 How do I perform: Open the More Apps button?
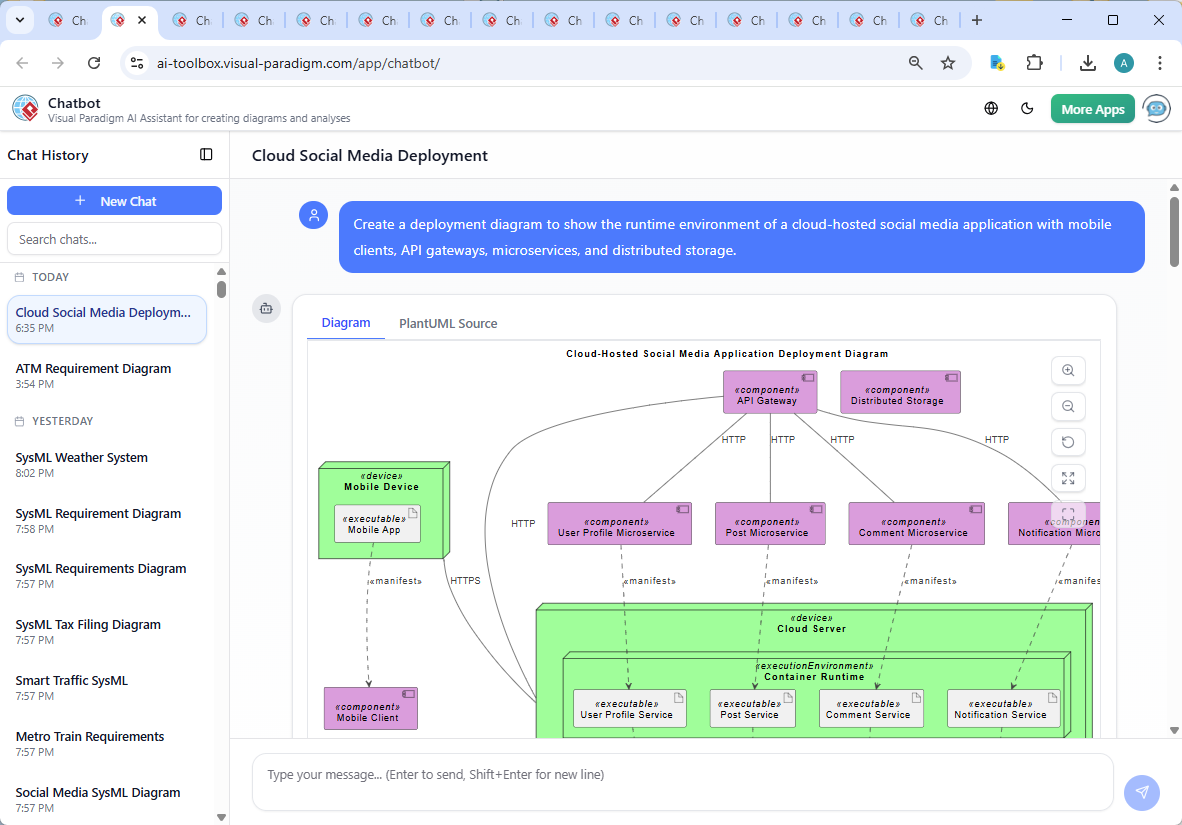click(1092, 109)
